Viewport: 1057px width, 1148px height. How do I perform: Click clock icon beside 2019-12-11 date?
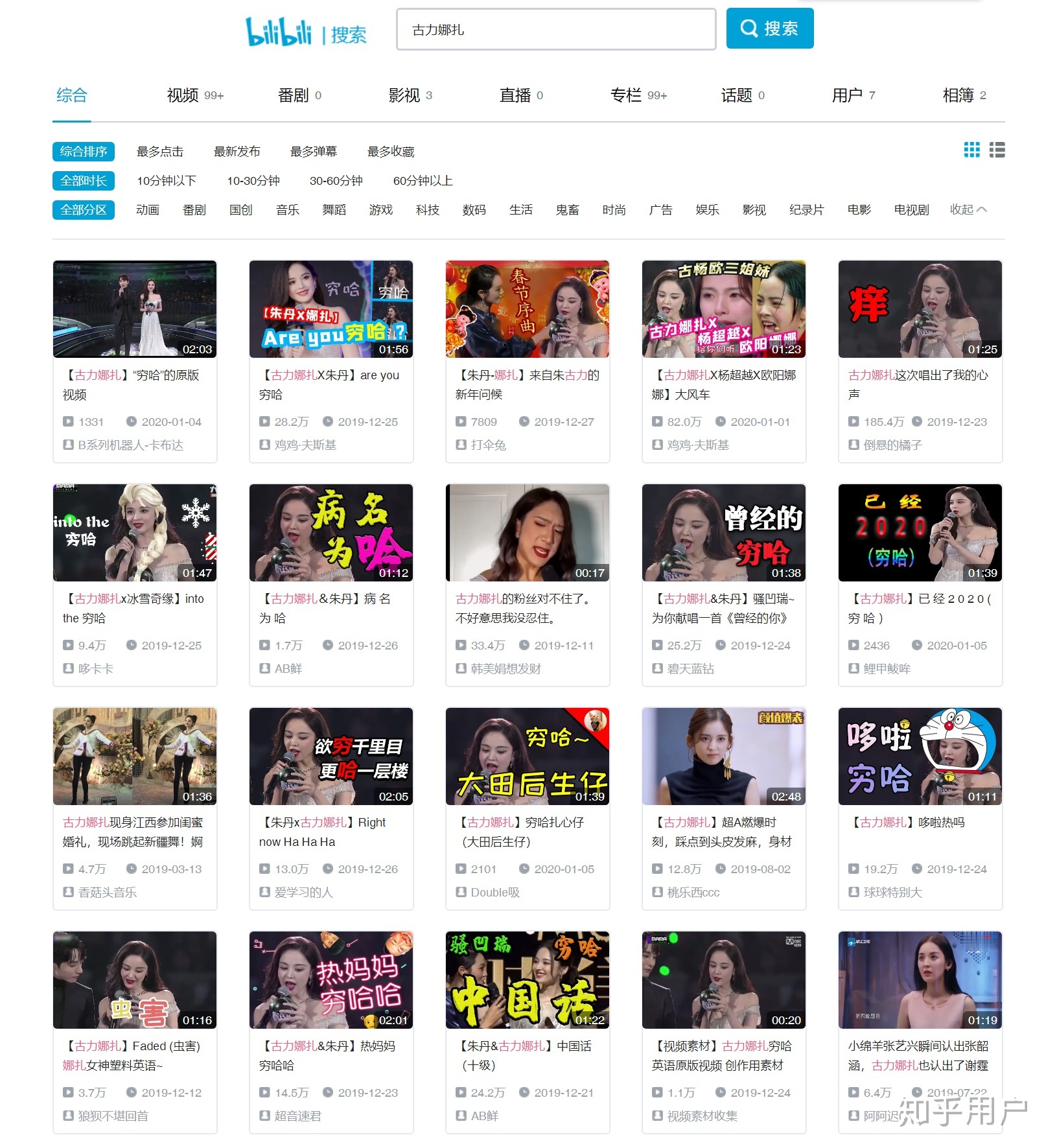click(x=524, y=645)
